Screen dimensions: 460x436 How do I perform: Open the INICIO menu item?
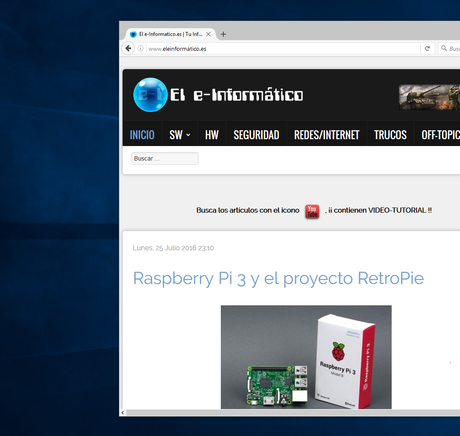142,135
